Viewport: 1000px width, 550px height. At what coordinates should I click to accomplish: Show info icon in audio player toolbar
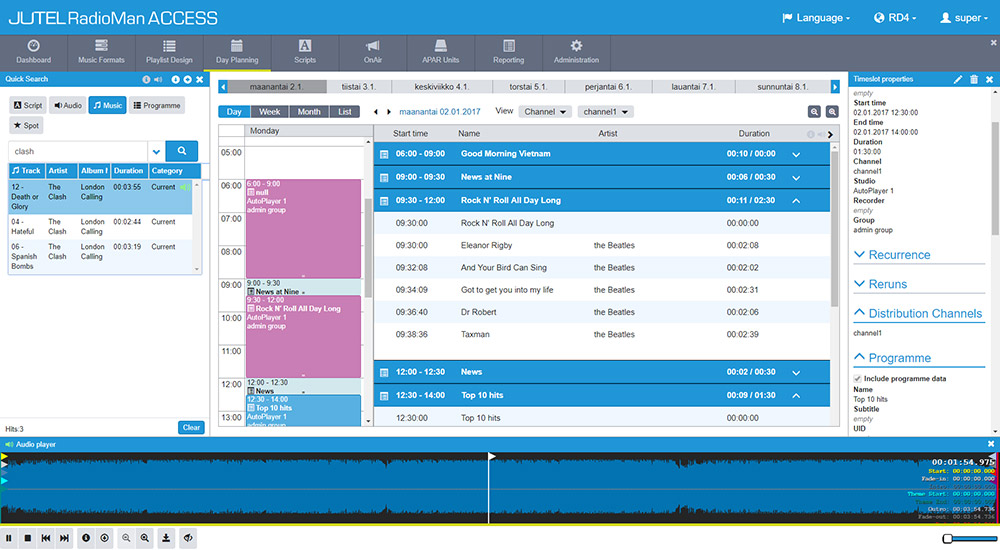point(86,538)
